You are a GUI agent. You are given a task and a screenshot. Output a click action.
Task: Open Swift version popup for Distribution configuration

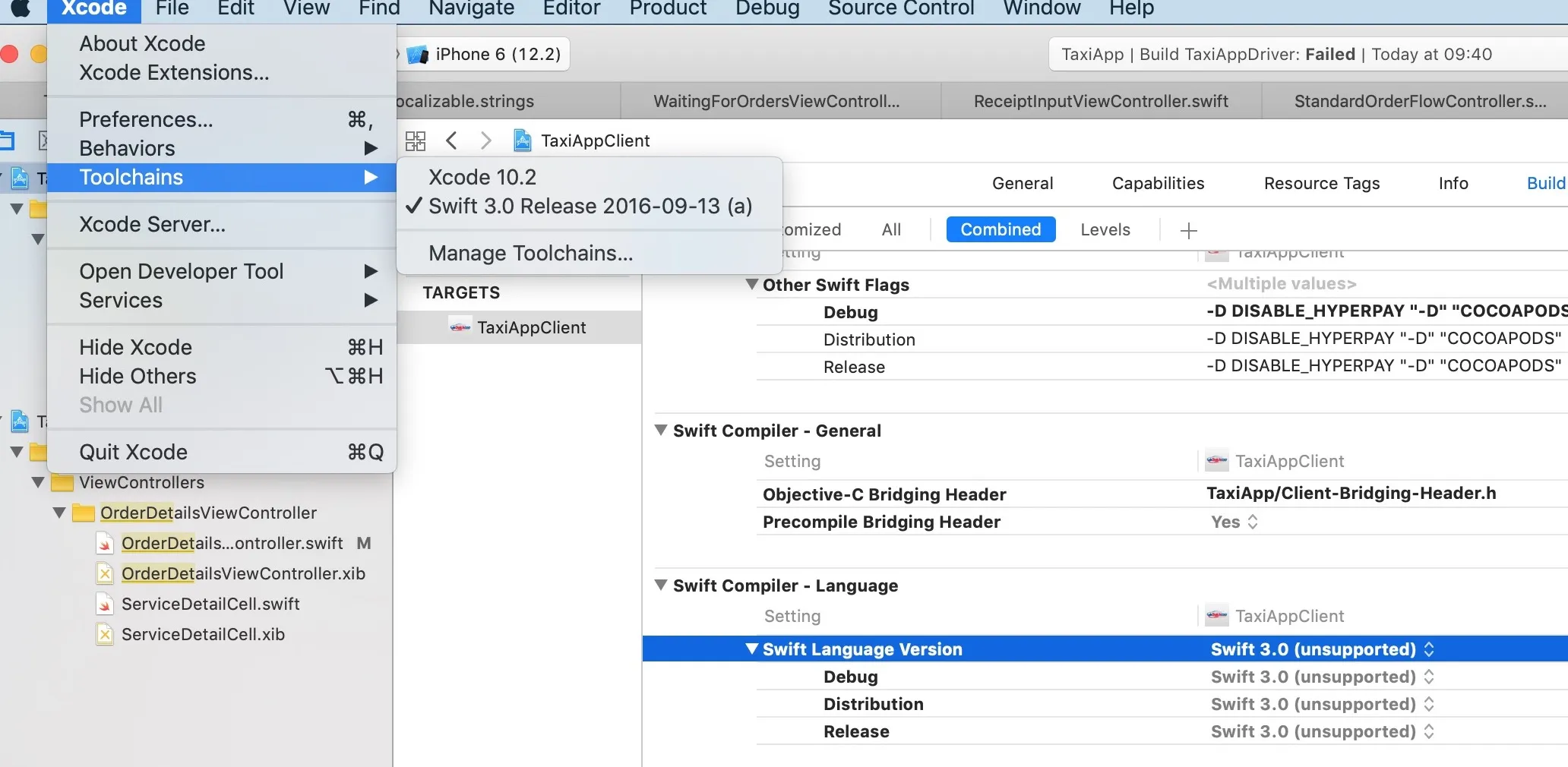coord(1322,704)
